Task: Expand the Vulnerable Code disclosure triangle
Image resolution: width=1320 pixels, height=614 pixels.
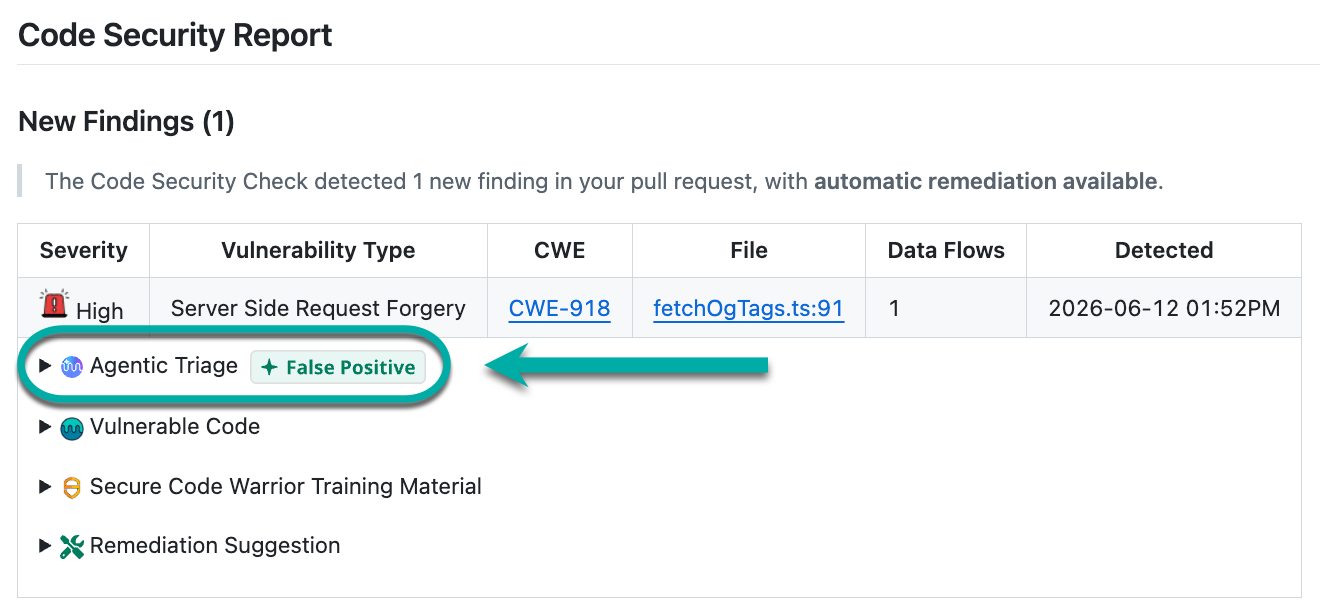Action: pos(44,427)
